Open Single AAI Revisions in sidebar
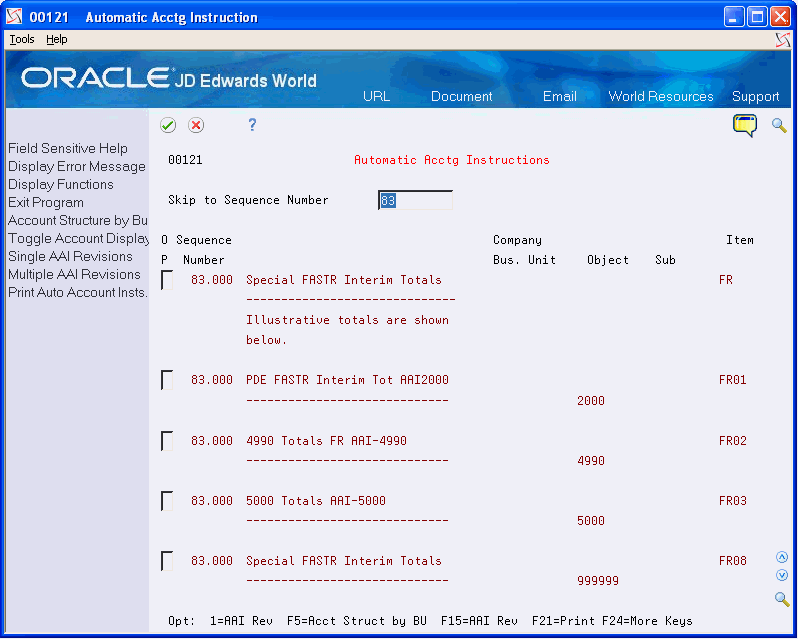798x639 pixels. [x=70, y=256]
